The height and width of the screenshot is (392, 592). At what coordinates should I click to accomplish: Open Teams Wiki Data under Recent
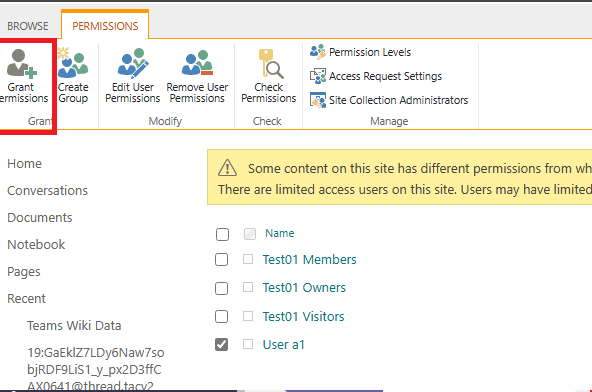coord(74,326)
